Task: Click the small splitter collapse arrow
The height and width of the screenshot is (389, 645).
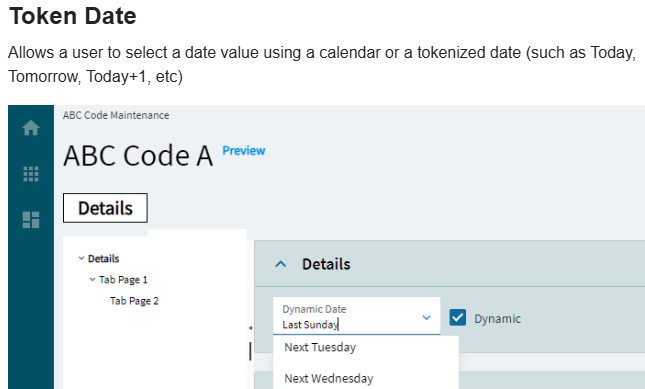Action: coord(250,328)
